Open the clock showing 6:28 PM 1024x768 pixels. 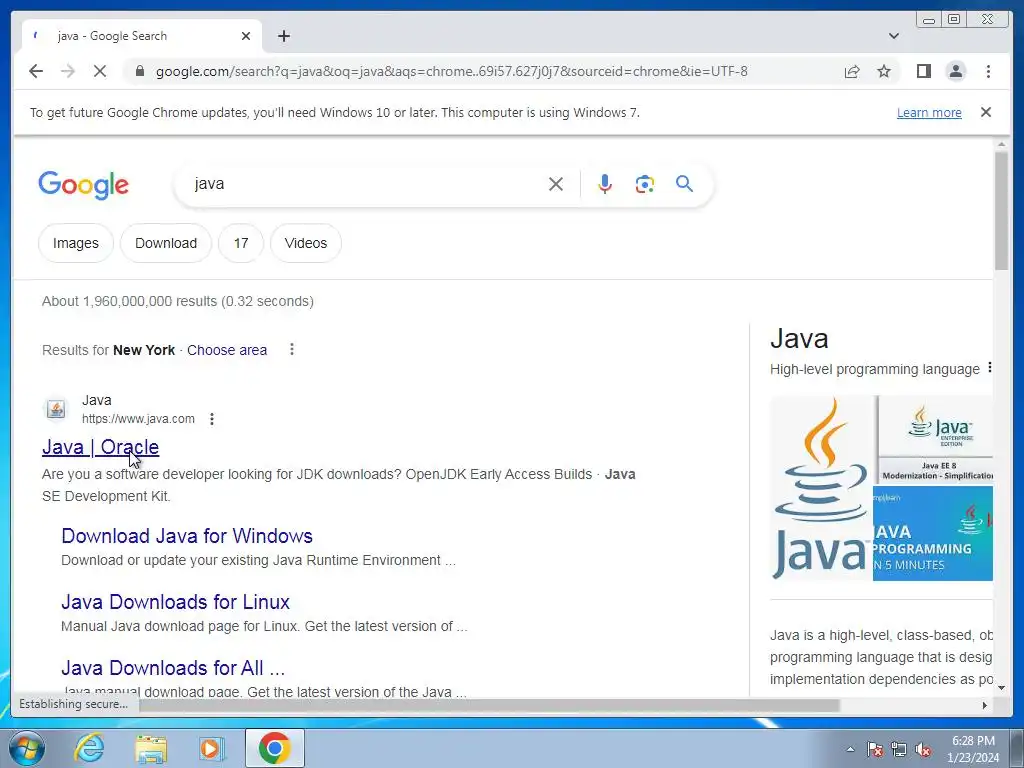[973, 749]
